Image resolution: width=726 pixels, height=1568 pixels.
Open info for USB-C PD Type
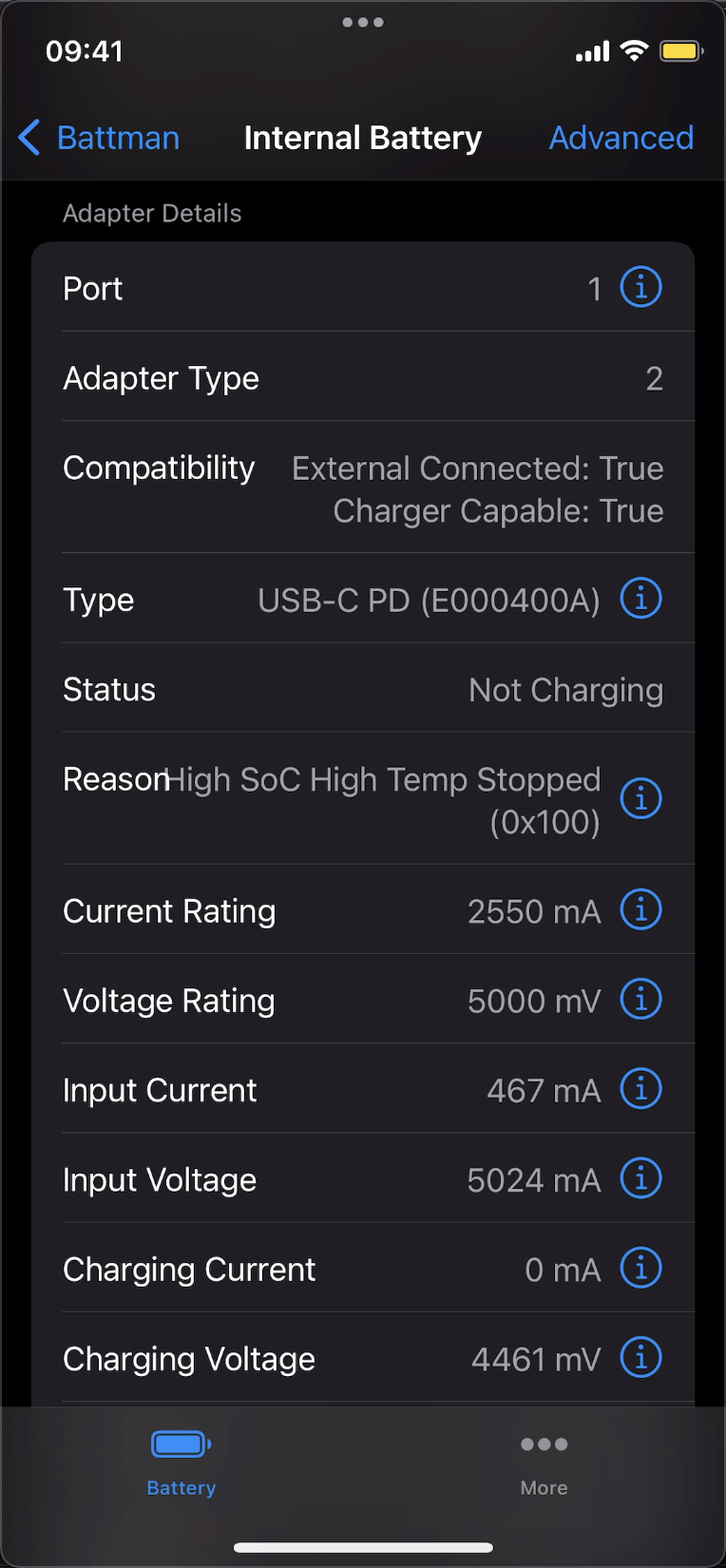[x=640, y=599]
